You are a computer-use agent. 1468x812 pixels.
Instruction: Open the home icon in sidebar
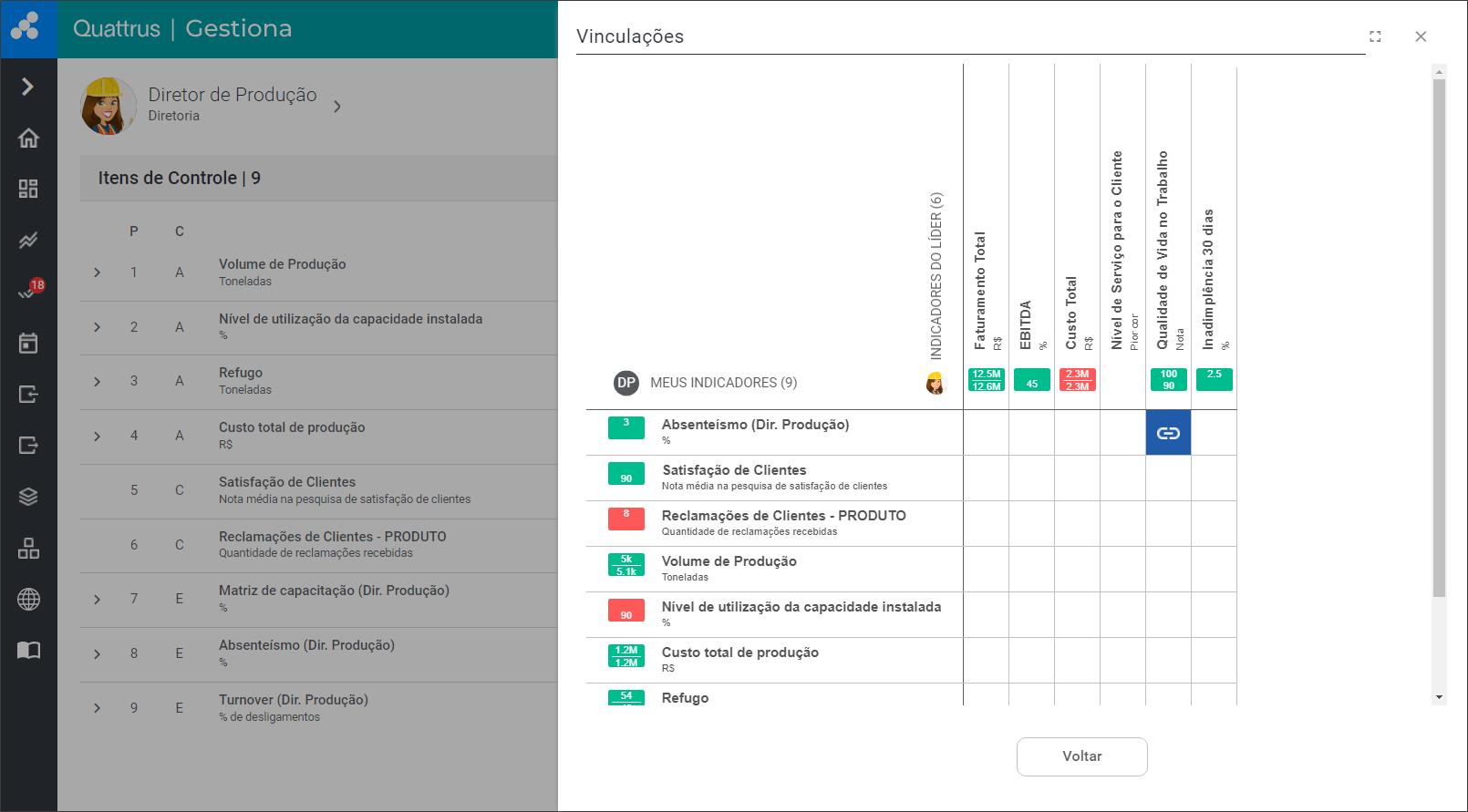[28, 138]
